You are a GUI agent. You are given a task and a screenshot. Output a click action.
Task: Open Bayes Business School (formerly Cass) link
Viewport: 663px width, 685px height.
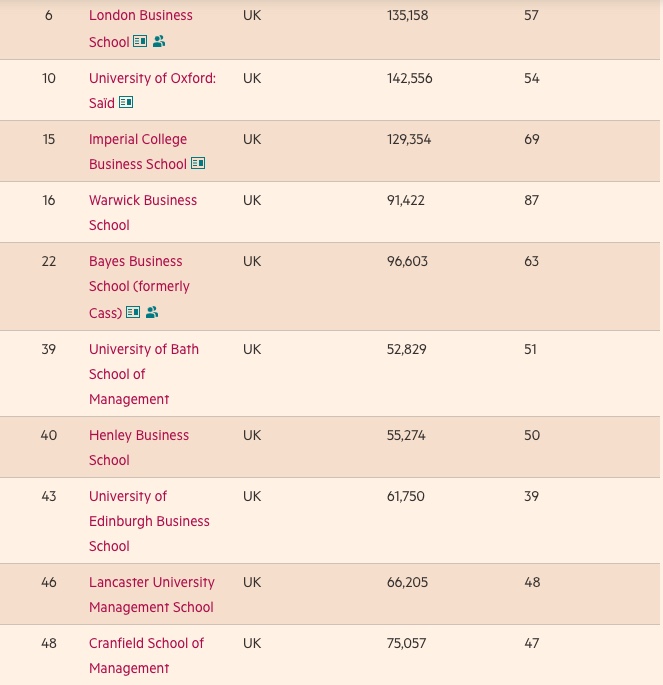tap(139, 287)
